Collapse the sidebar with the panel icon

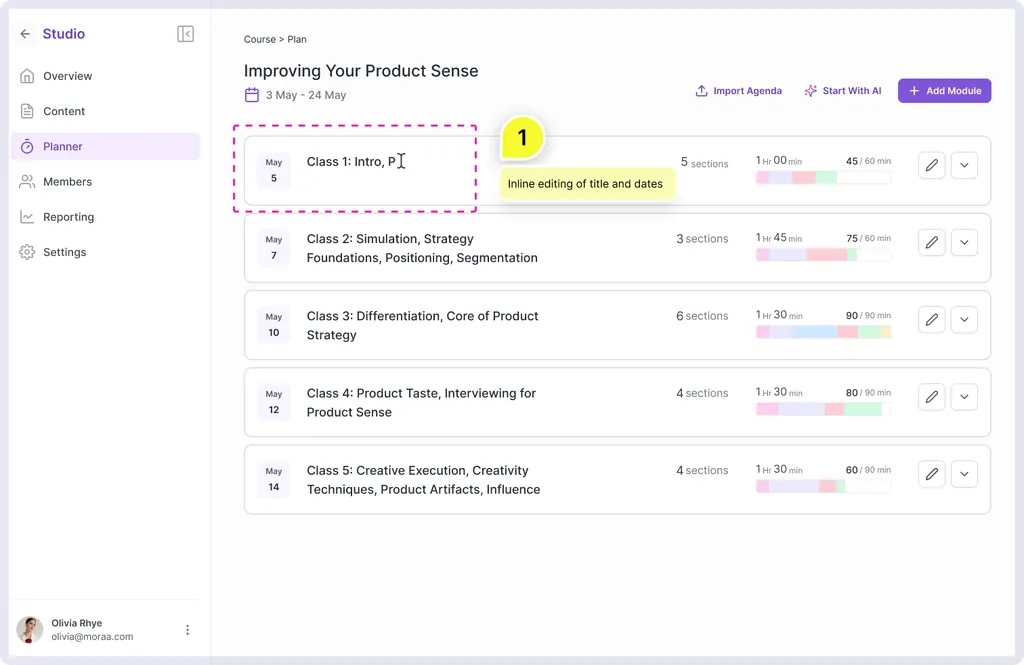pyautogui.click(x=185, y=34)
